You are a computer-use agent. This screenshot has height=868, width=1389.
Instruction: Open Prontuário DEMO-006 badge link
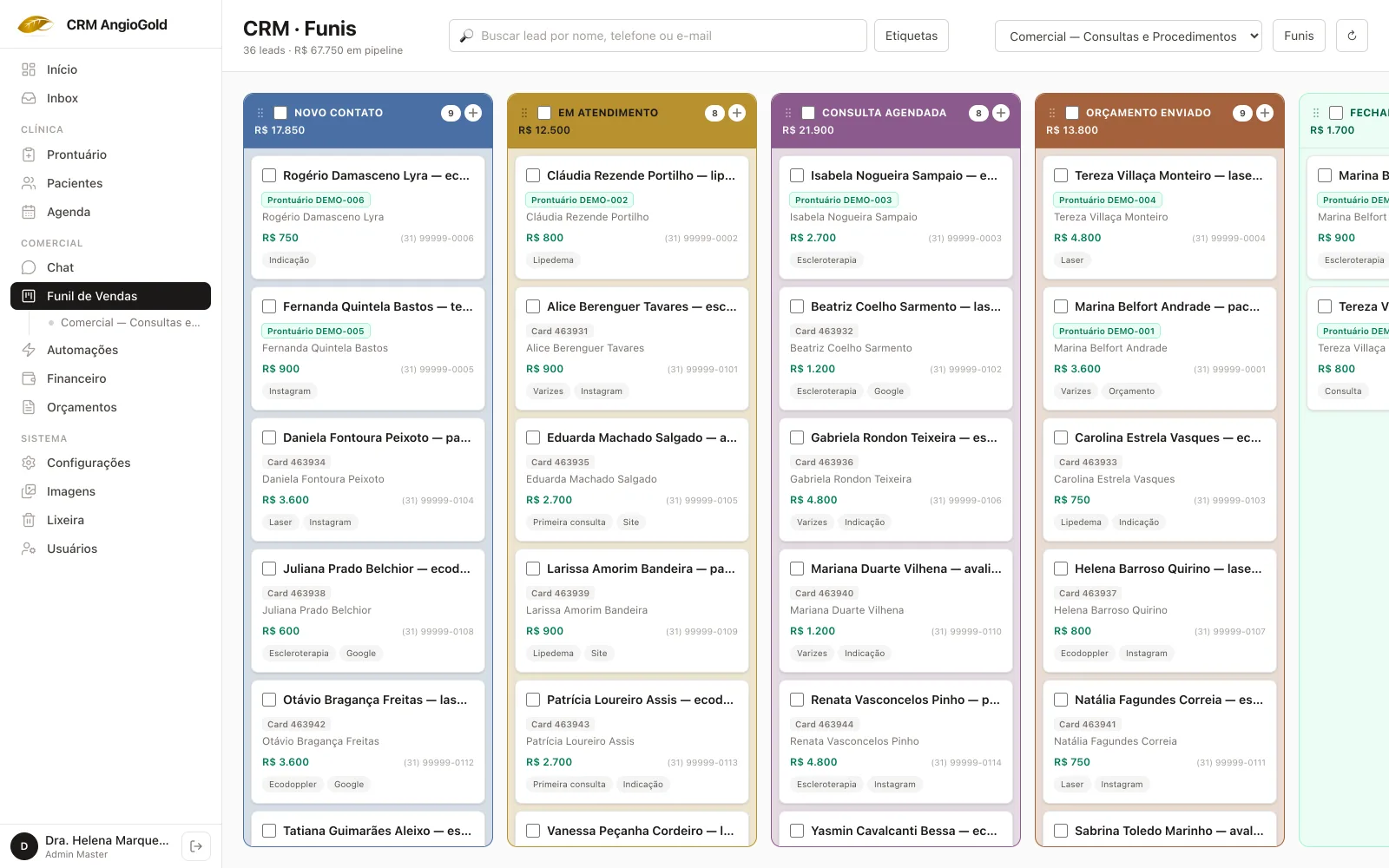click(x=316, y=200)
